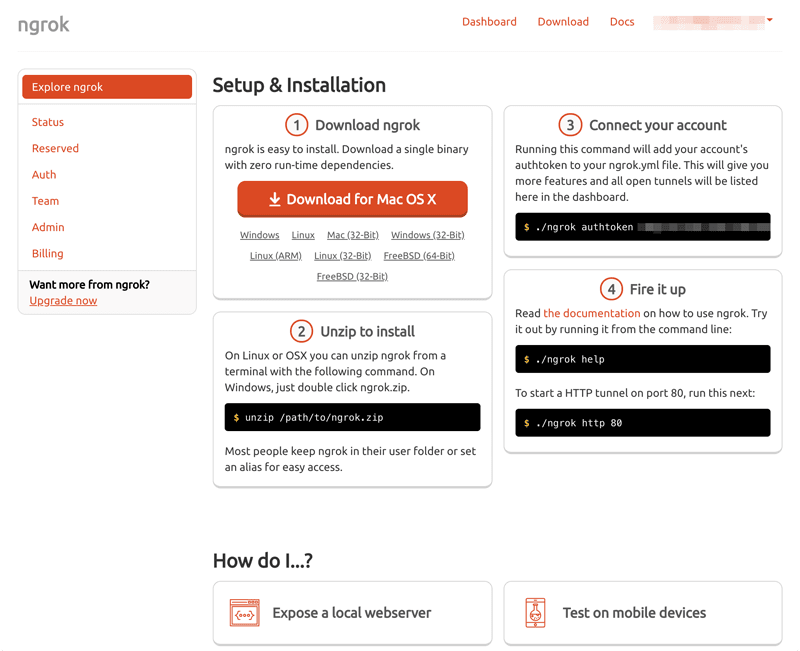800x651 pixels.
Task: Select Explore ngrok in the sidebar
Action: coord(107,87)
